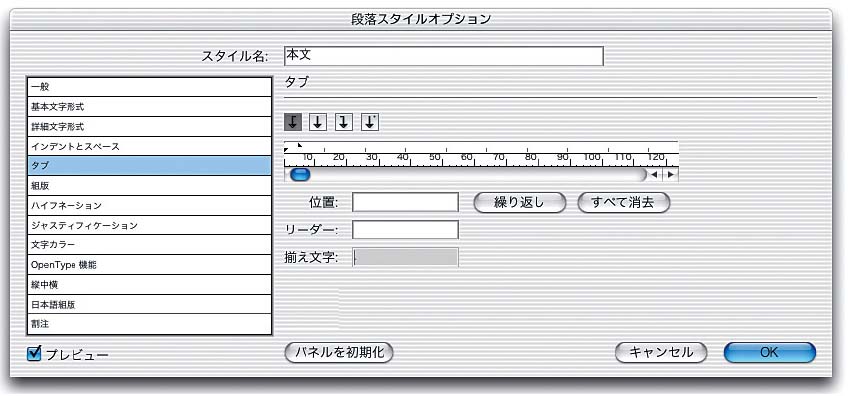Select the right-justified tab icon
This screenshot has height=396, width=849.
coord(344,122)
